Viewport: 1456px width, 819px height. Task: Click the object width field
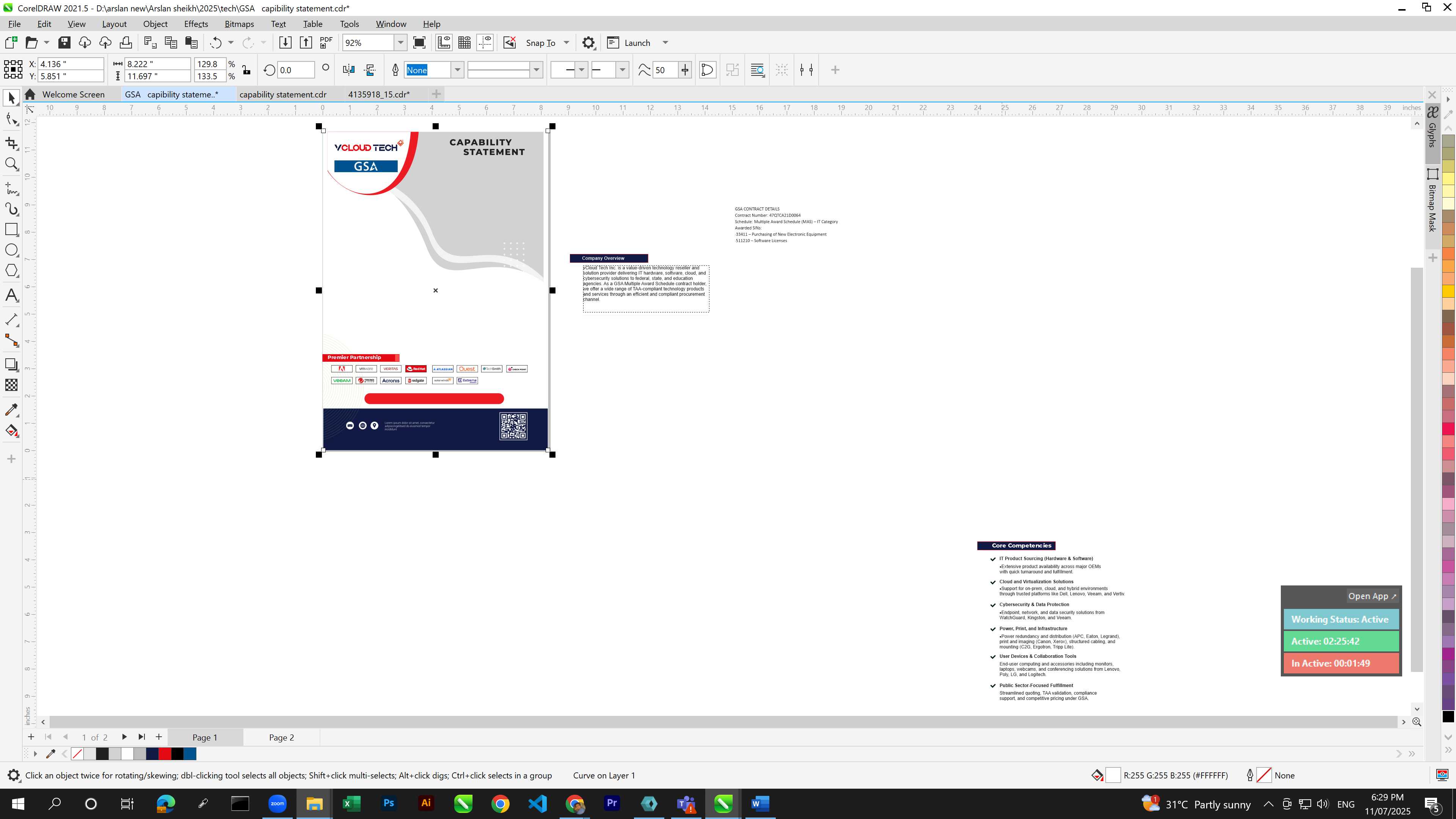tap(157, 64)
